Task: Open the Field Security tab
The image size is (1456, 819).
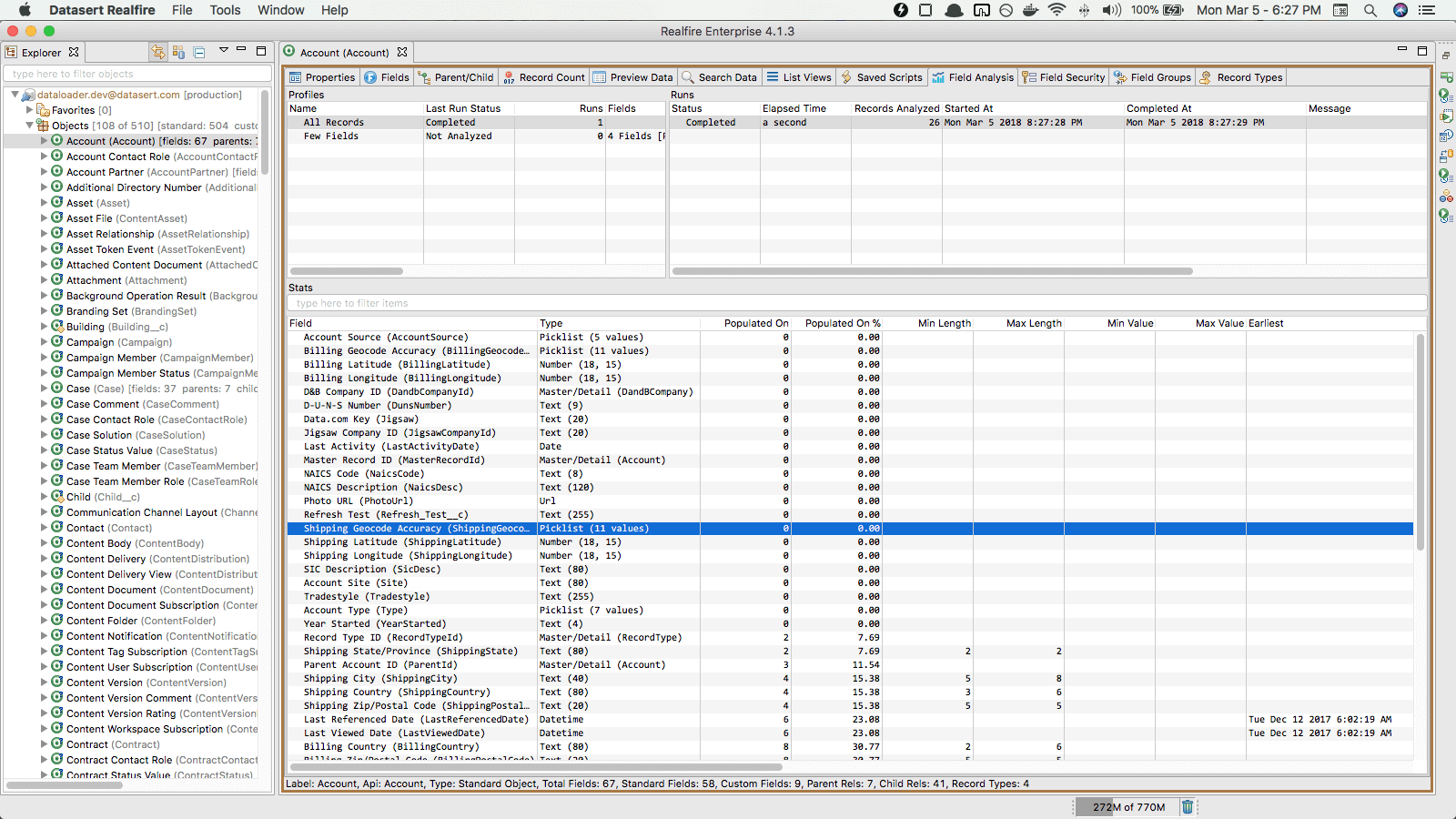Action: [x=1064, y=77]
